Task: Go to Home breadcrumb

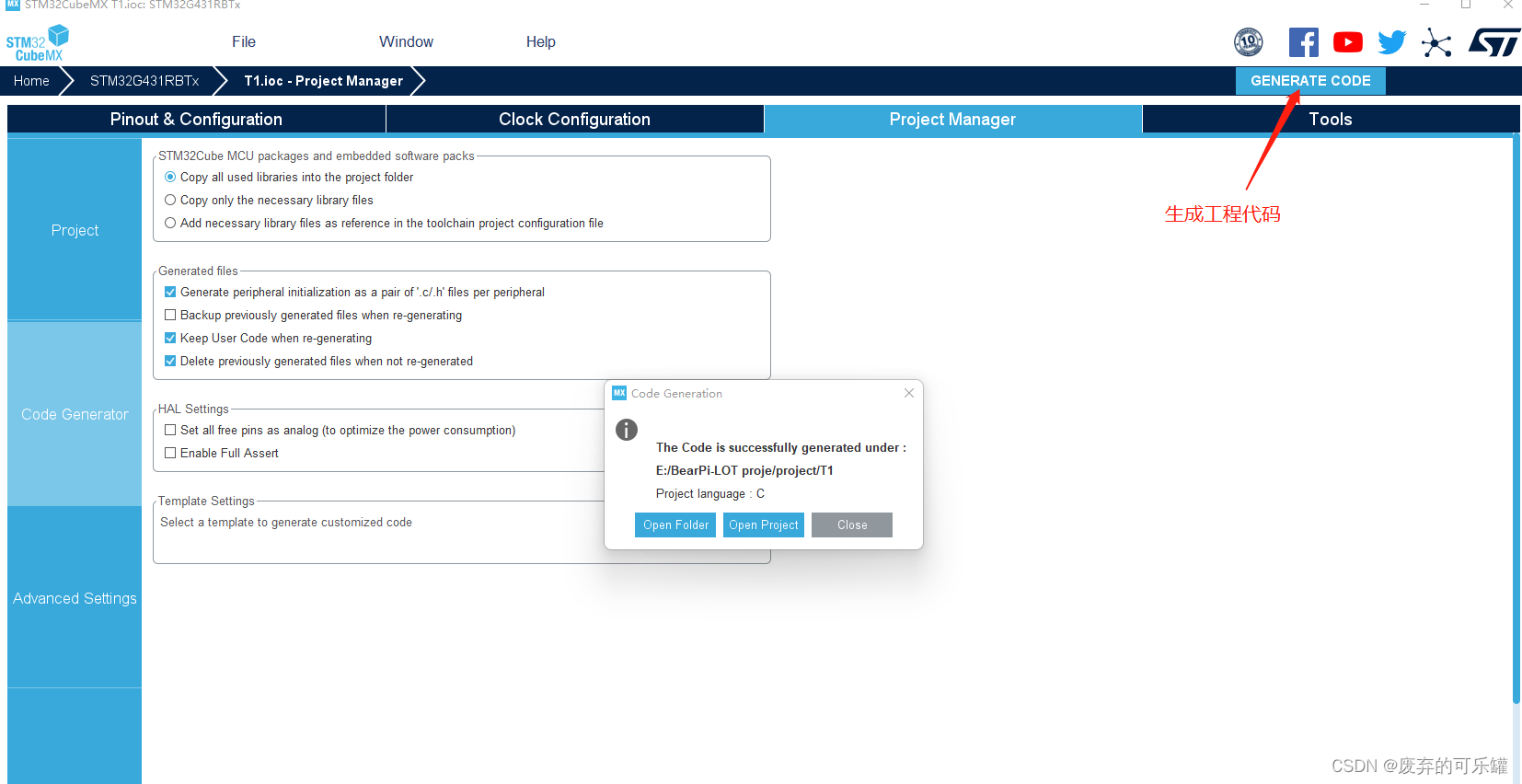Action: tap(31, 81)
